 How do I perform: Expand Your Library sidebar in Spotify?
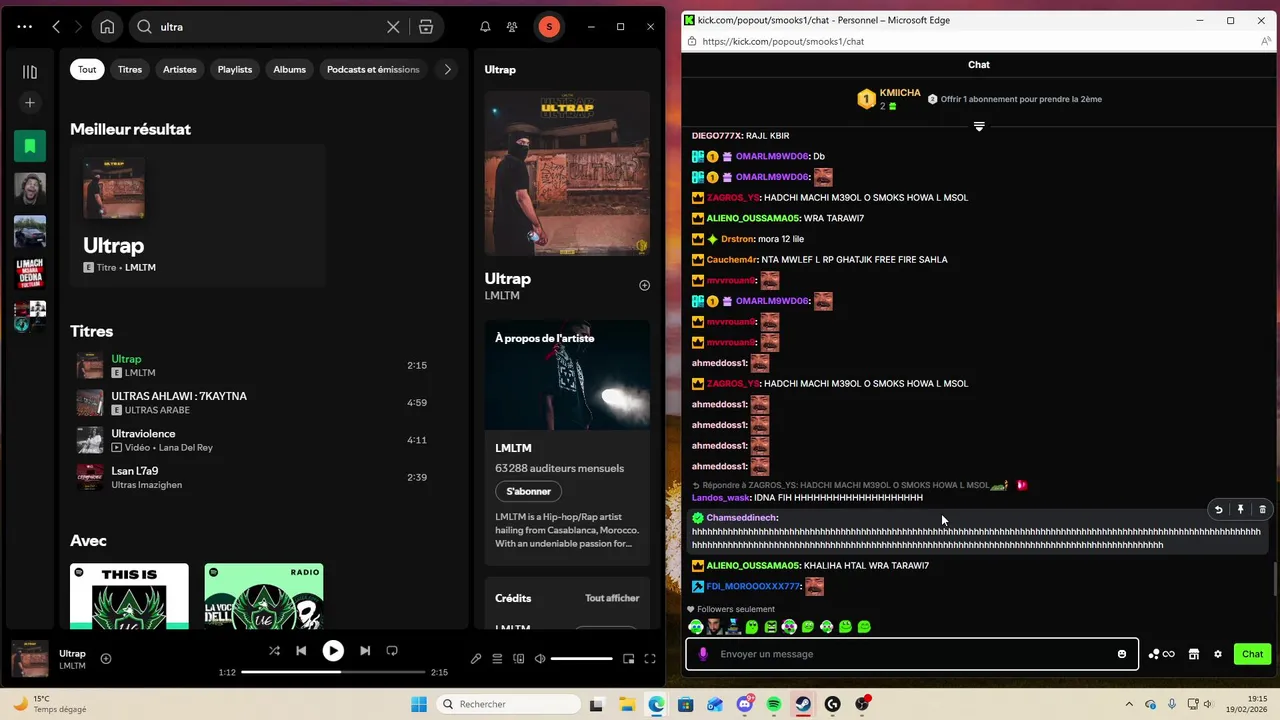(x=30, y=72)
